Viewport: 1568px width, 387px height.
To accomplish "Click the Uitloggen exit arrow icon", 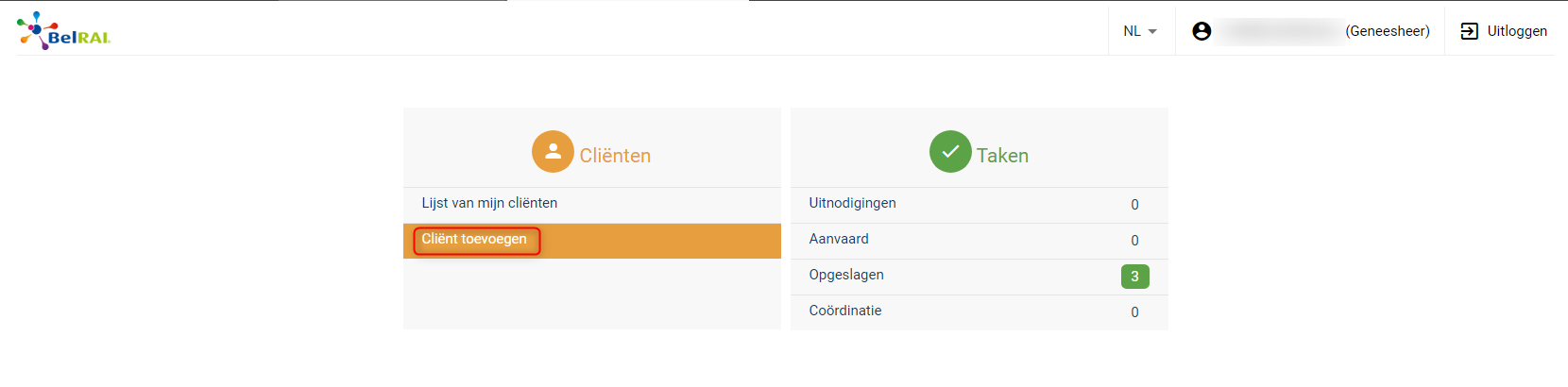I will click(x=1469, y=31).
